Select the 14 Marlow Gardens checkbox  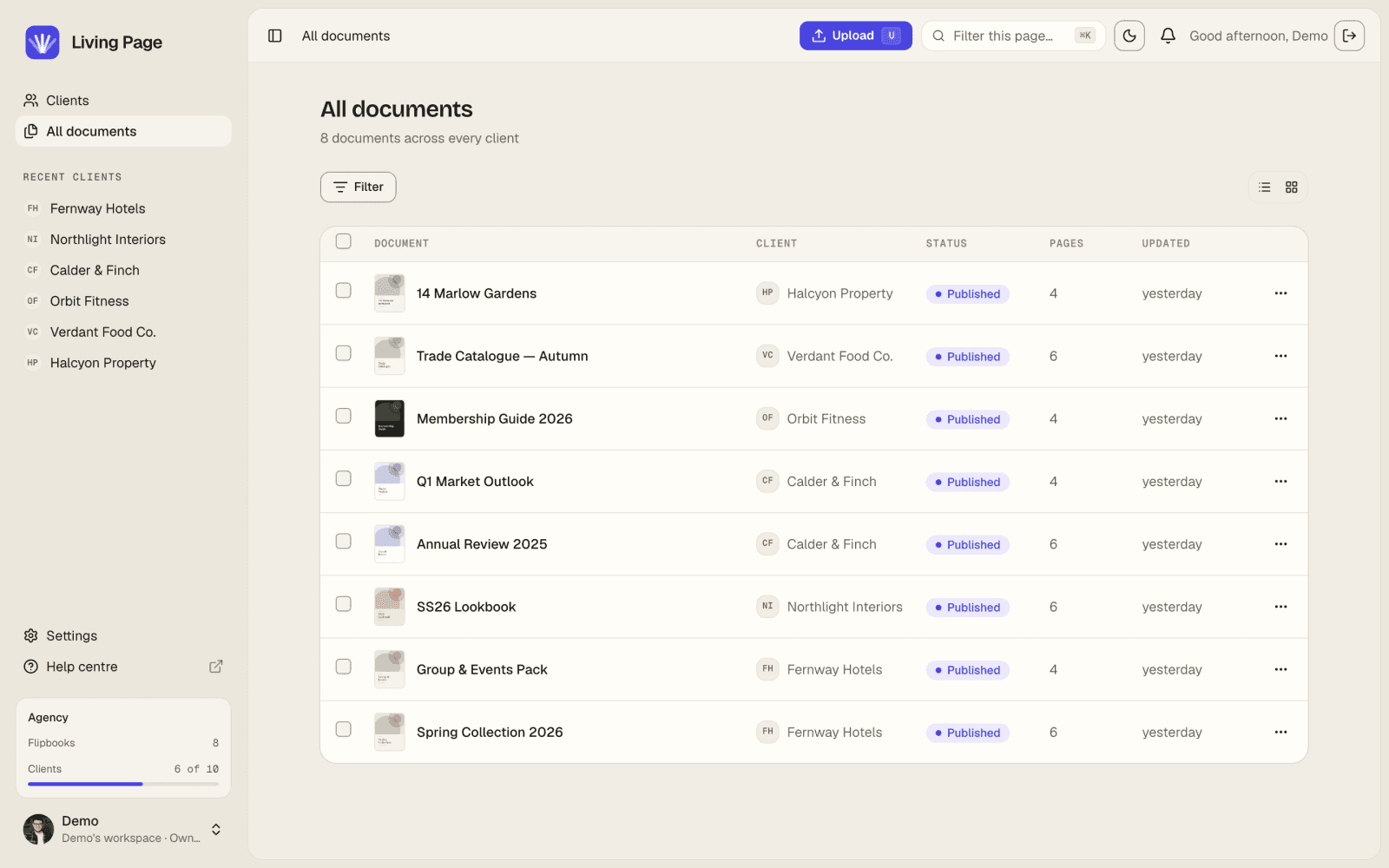tap(344, 291)
